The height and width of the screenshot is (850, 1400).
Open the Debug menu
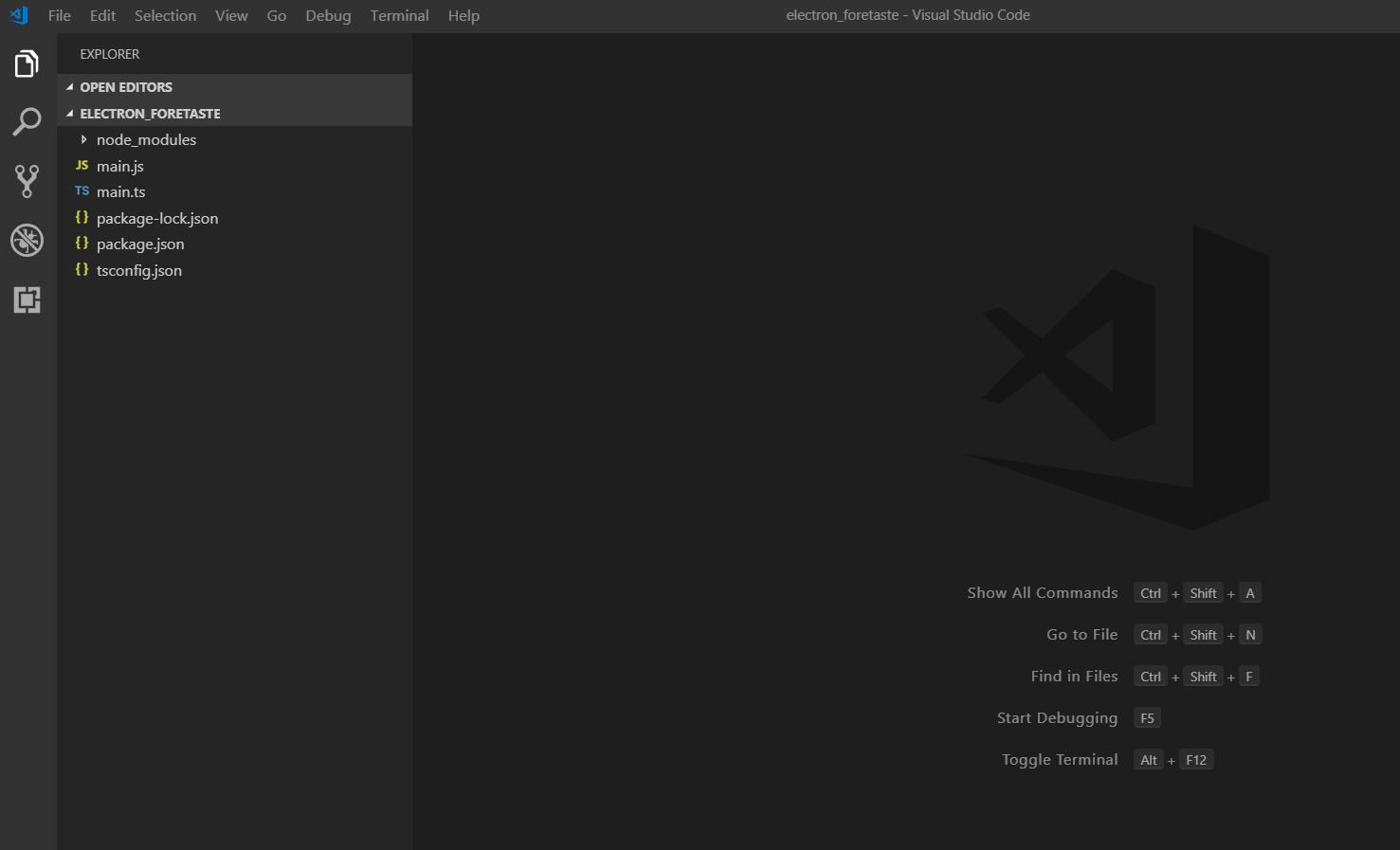click(328, 15)
